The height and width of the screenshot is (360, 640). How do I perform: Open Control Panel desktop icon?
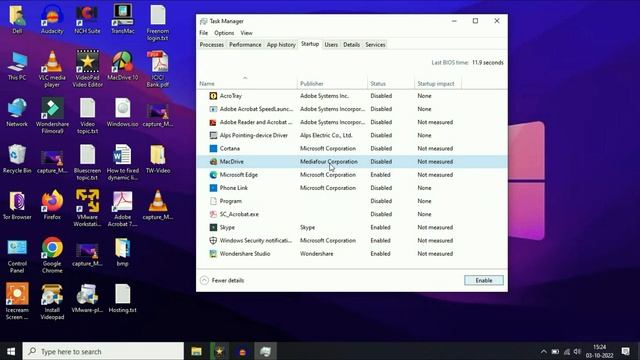coord(17,255)
